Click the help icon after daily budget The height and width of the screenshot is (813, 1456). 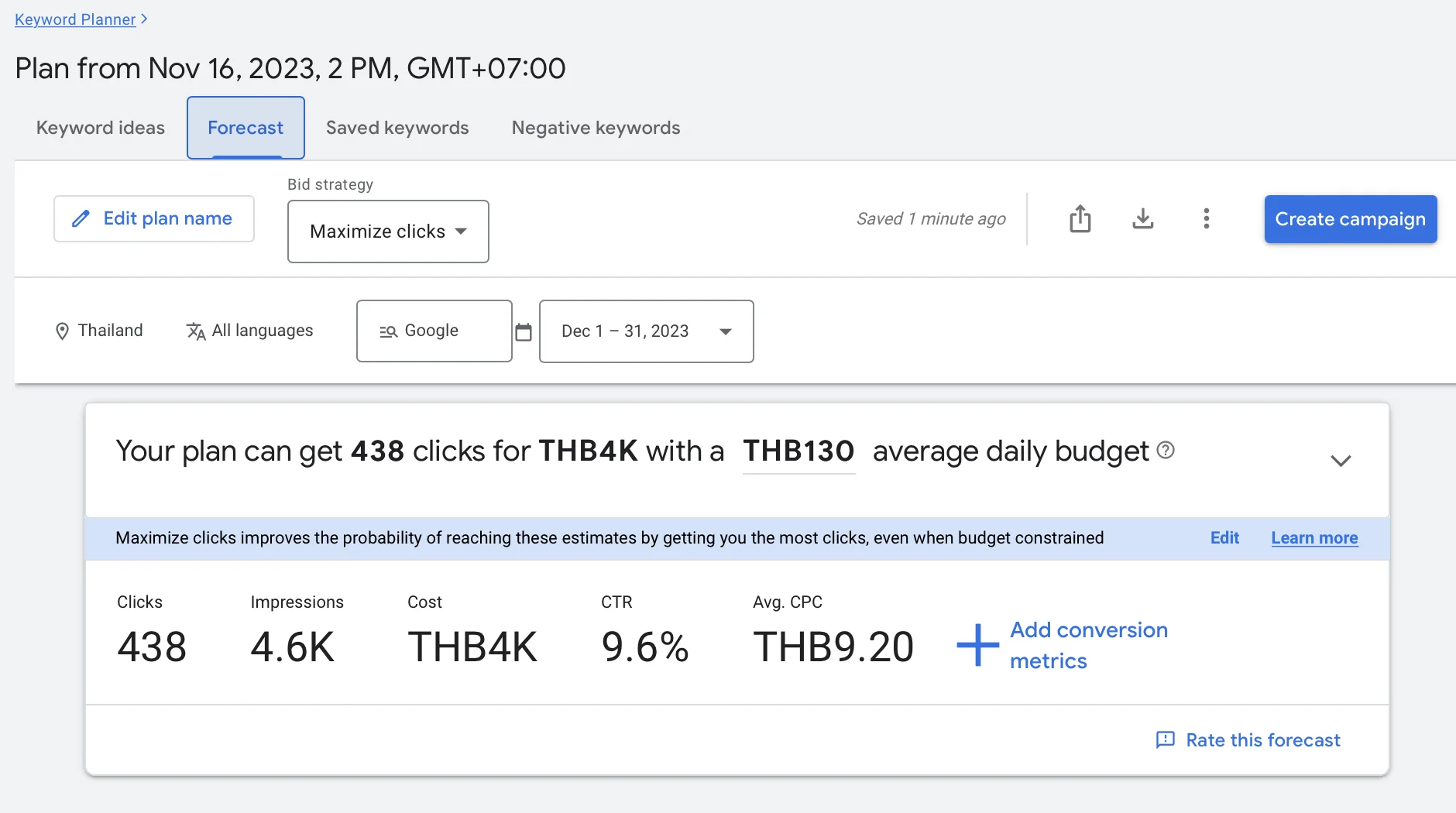1166,450
